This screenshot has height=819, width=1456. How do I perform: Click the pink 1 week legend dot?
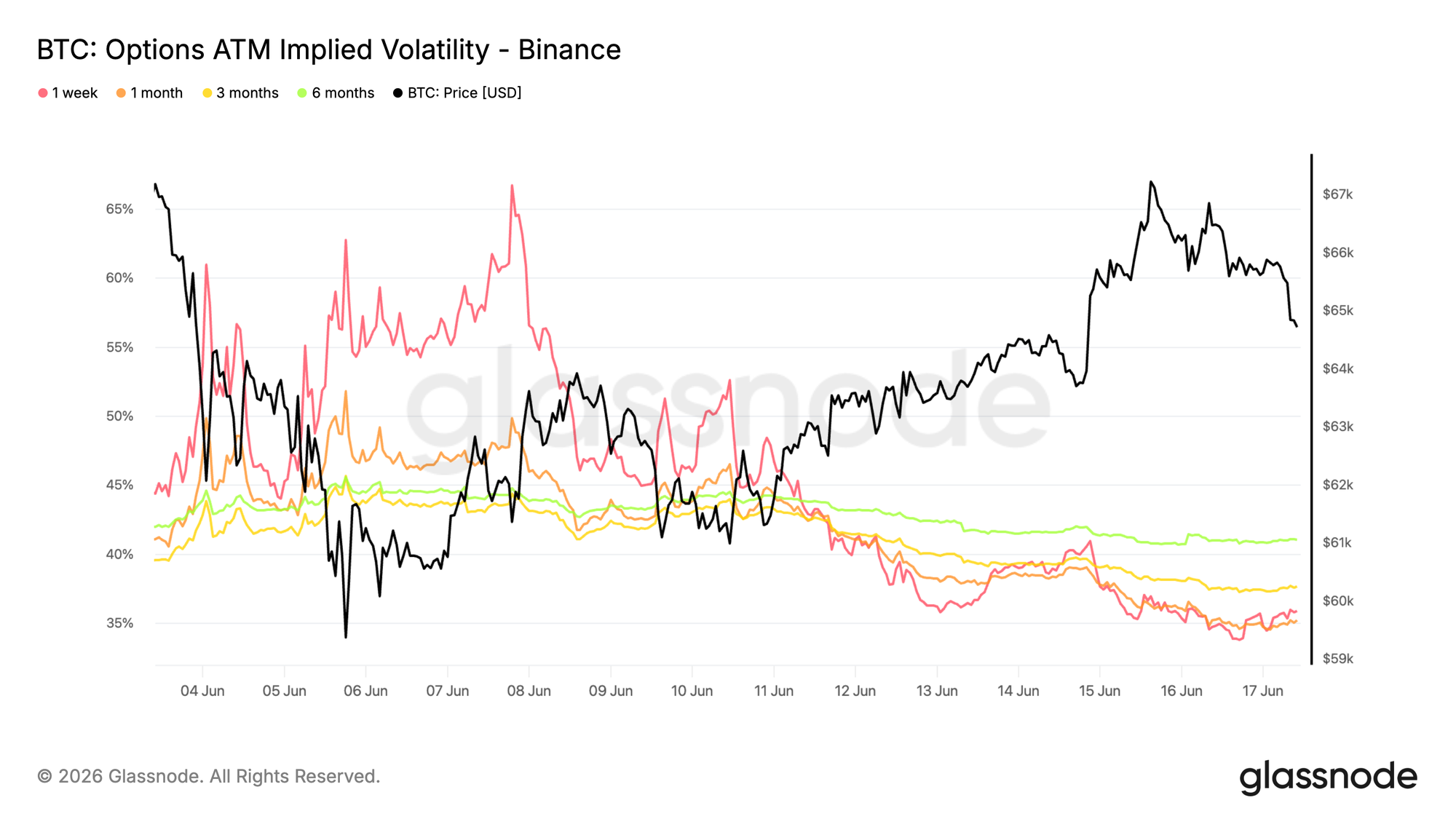tap(43, 93)
